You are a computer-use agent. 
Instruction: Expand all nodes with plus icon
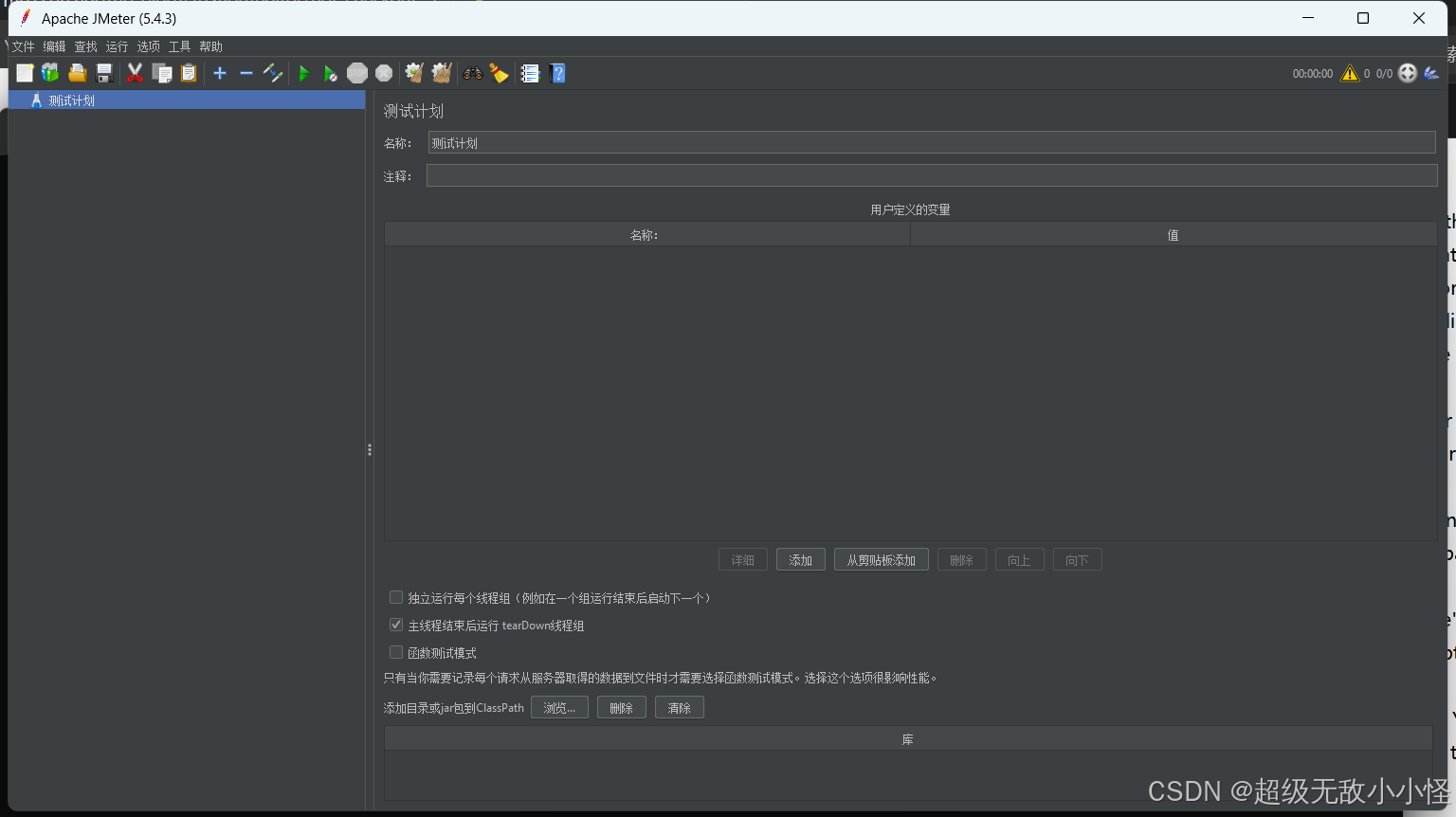[x=220, y=73]
